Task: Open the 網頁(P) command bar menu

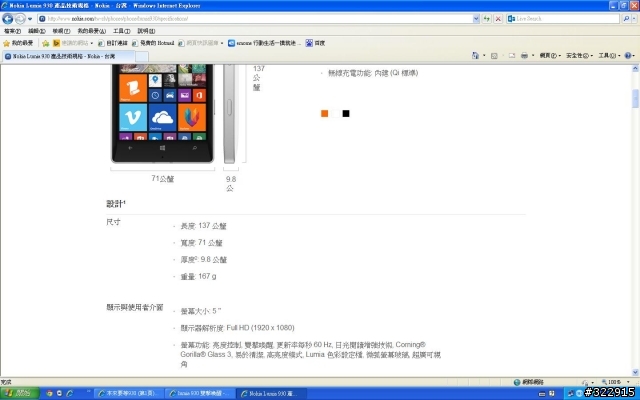Action: (x=550, y=56)
